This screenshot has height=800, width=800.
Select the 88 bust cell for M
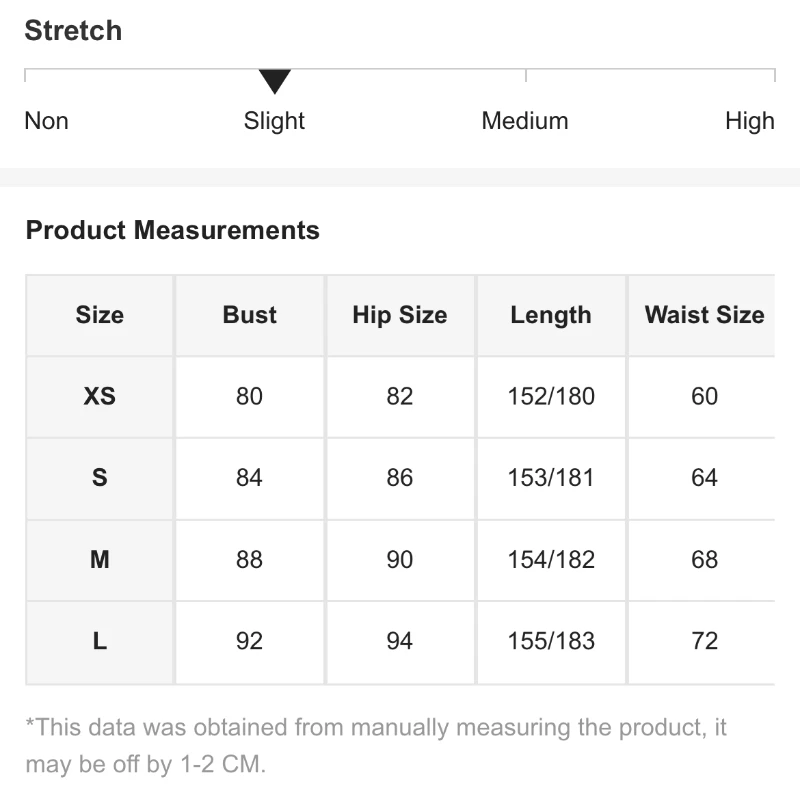click(250, 560)
